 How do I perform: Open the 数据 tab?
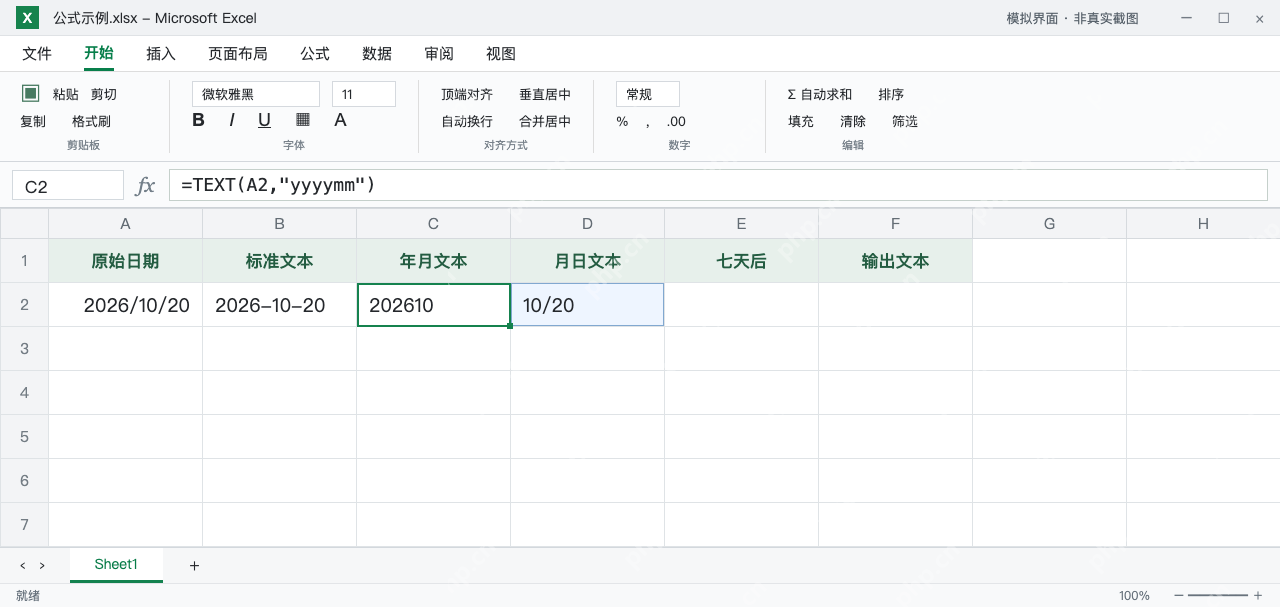pos(377,54)
